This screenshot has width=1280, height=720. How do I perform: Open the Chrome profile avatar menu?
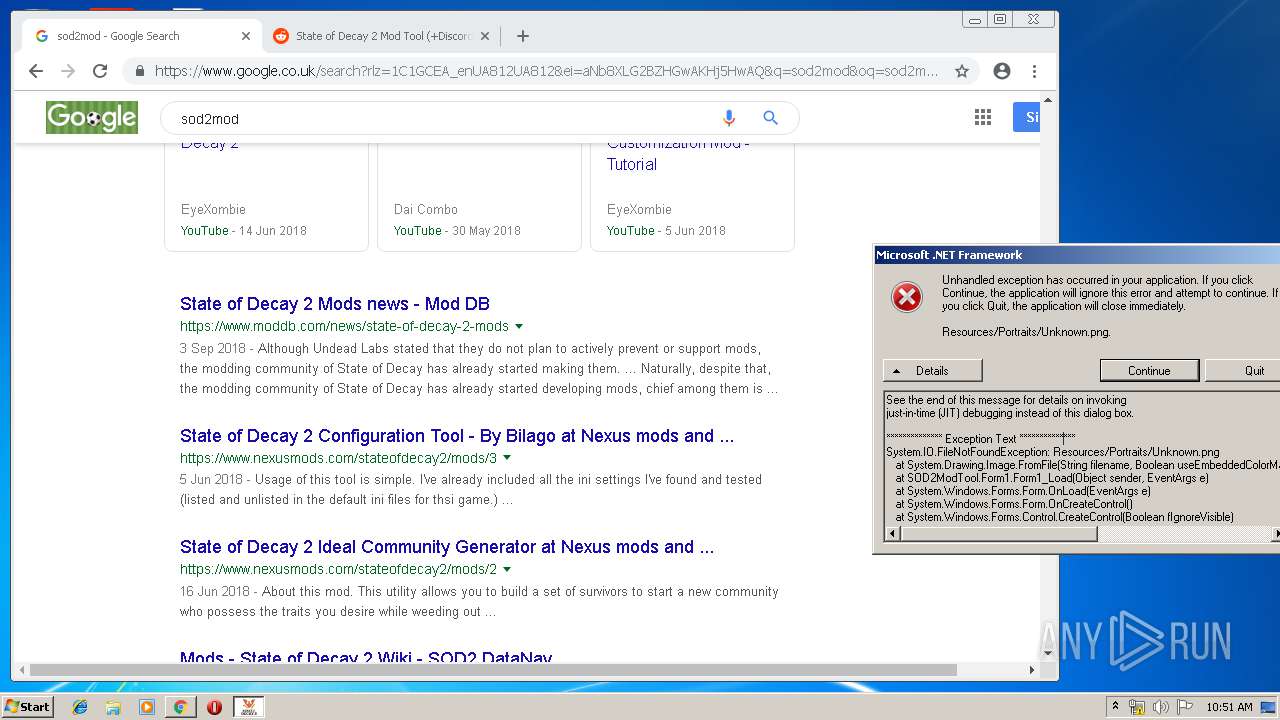1001,71
